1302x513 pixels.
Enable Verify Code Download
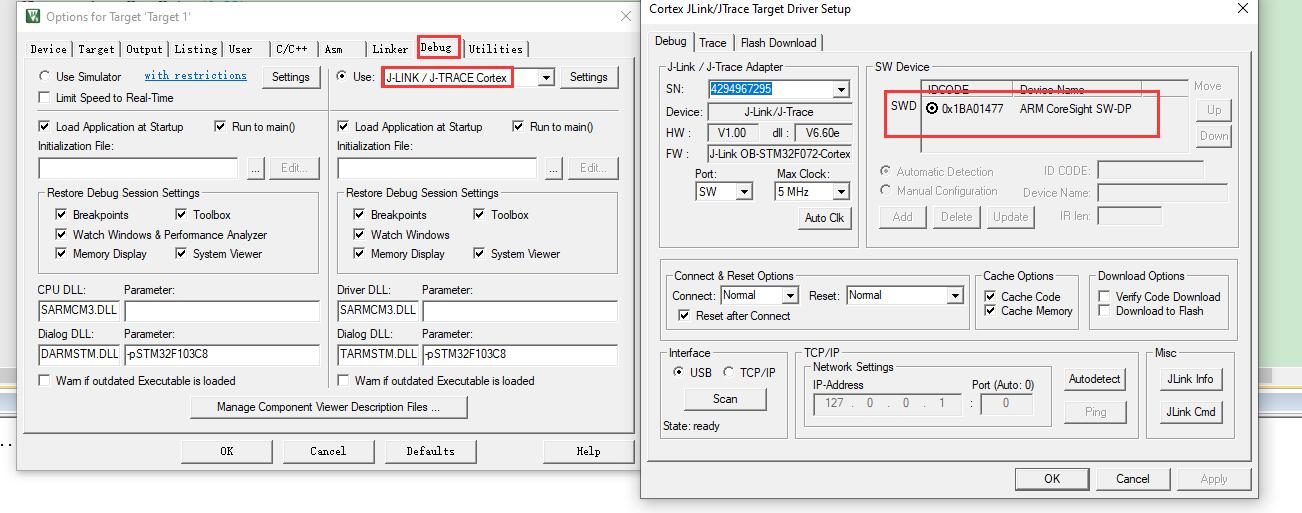point(1105,297)
